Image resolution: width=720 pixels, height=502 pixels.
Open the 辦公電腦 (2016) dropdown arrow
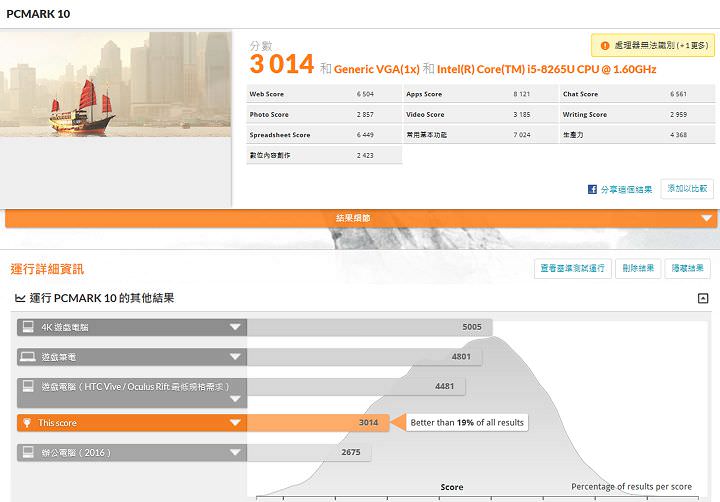(x=235, y=453)
